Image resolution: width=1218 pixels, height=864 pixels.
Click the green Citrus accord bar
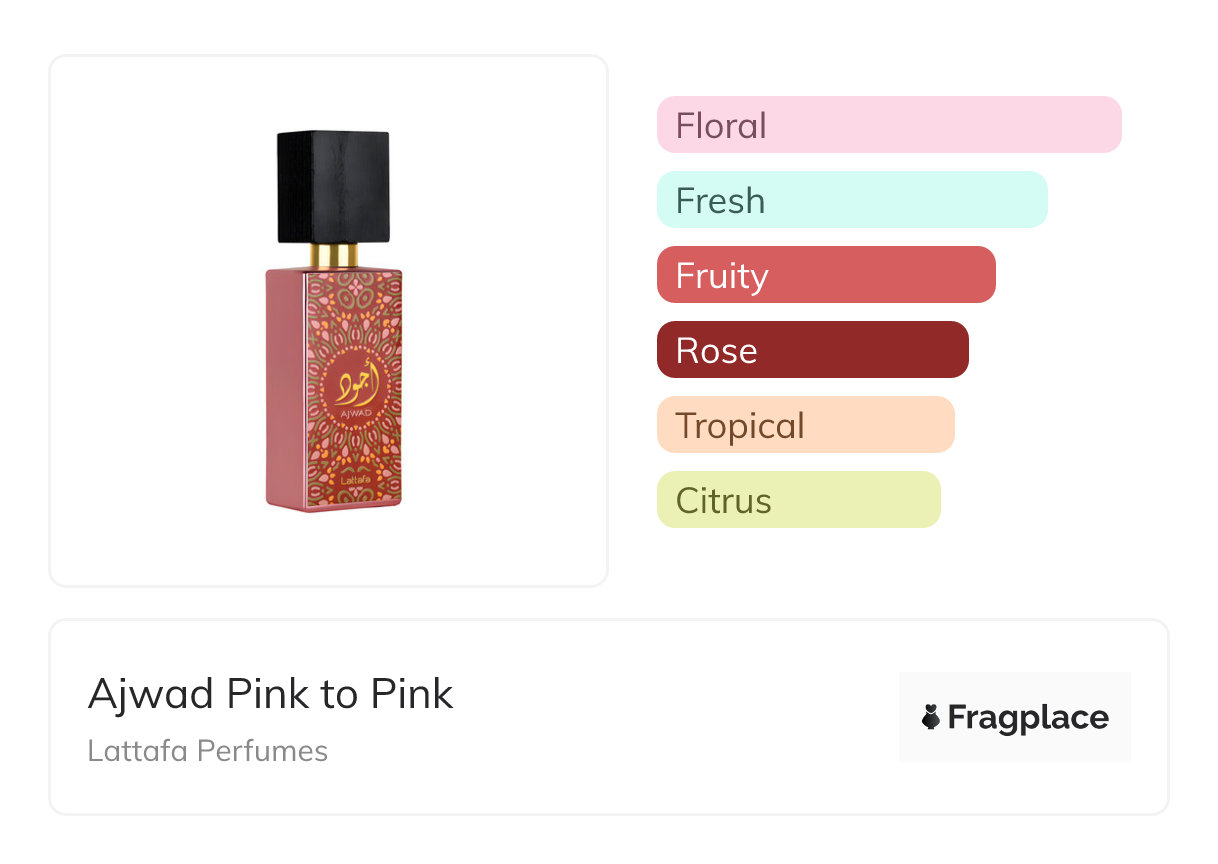coord(798,500)
